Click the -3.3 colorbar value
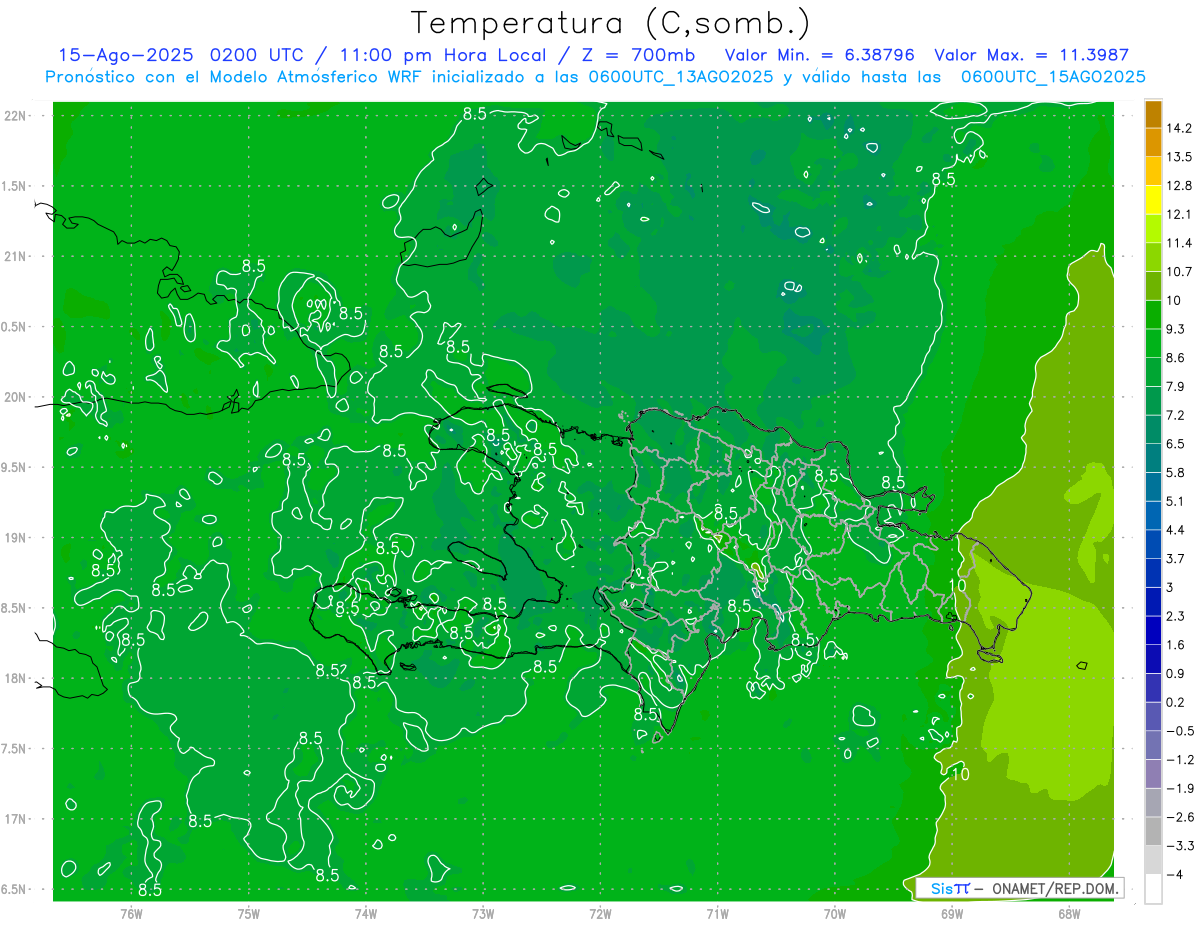Screen dimensions: 1200x927 click(x=1178, y=845)
